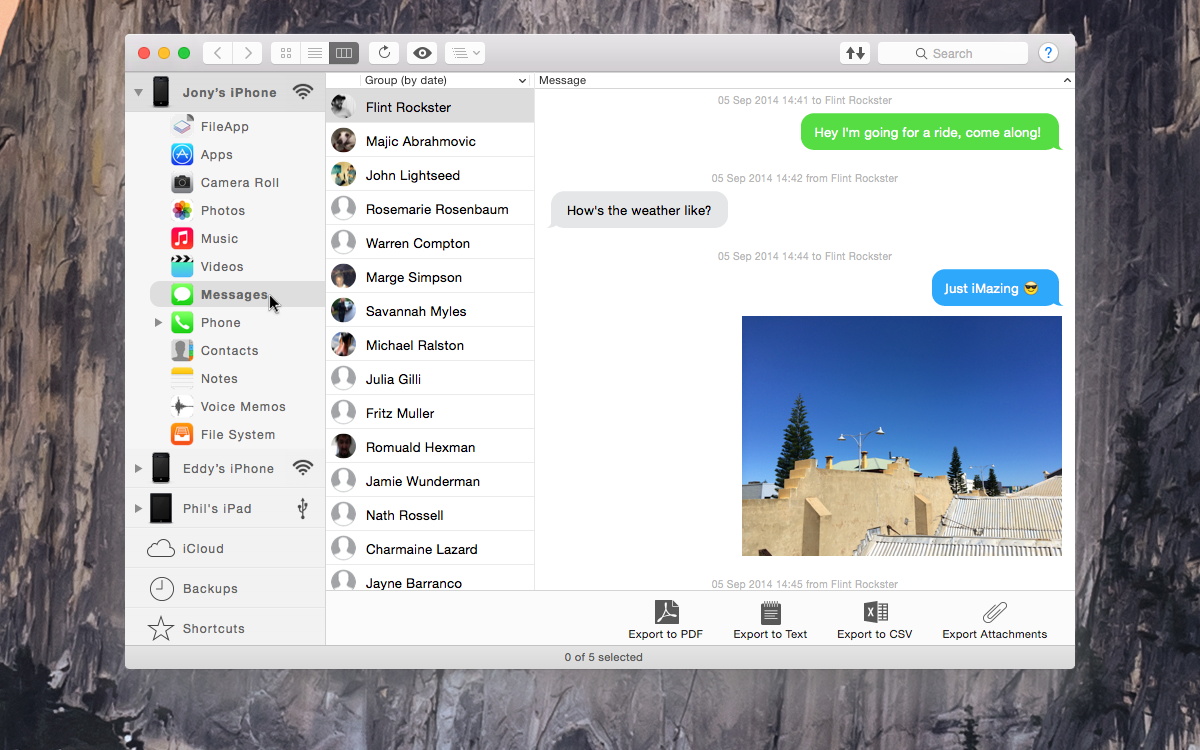Open the Backups sidebar section
Viewport: 1200px width, 750px height.
(x=210, y=589)
